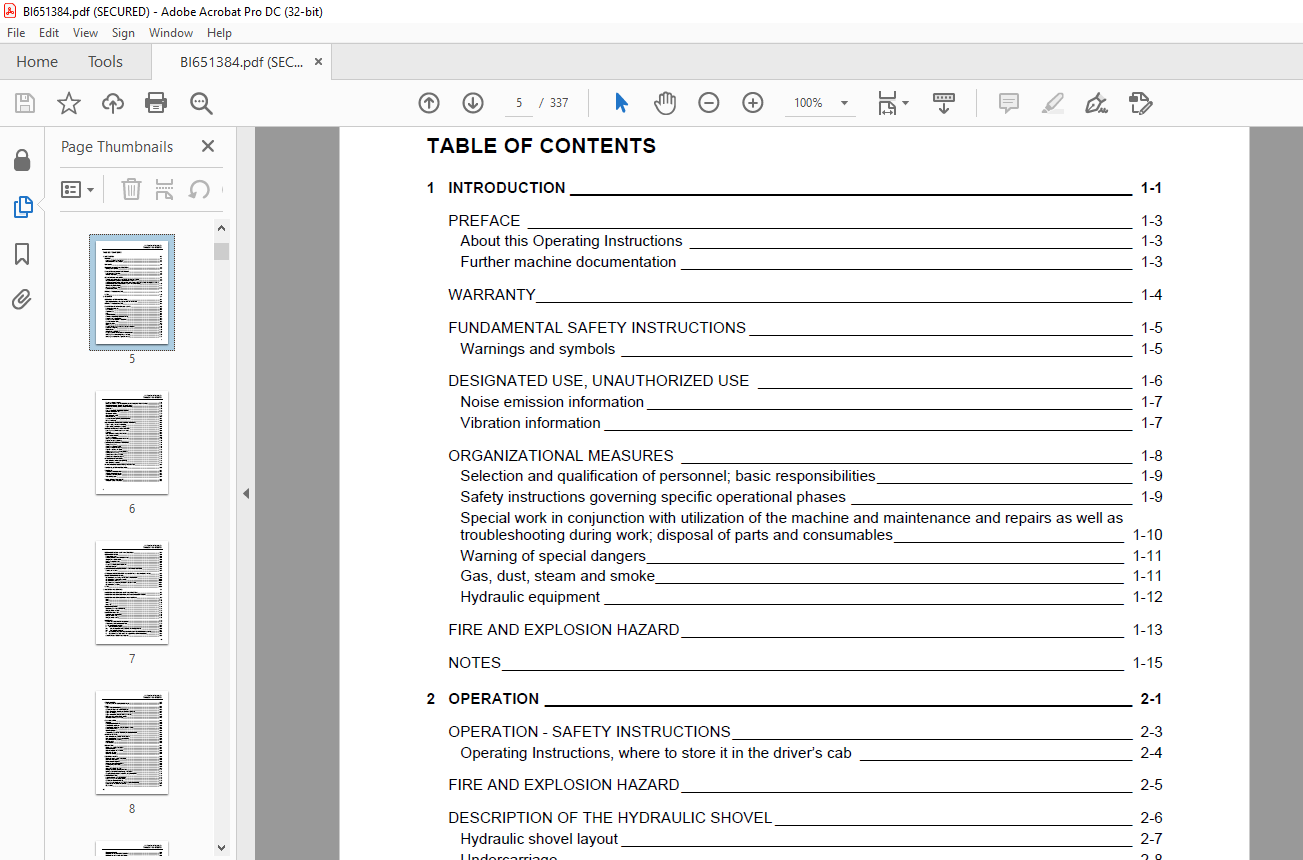Click the scrolling mode download-arrow icon
Screen dimensions: 1303x860
coord(944,103)
